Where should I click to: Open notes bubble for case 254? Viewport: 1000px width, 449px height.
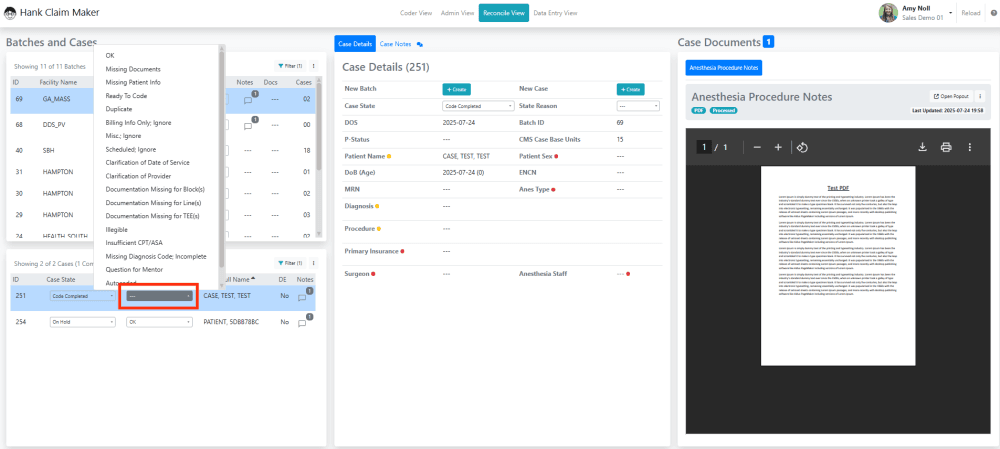pyautogui.click(x=303, y=322)
